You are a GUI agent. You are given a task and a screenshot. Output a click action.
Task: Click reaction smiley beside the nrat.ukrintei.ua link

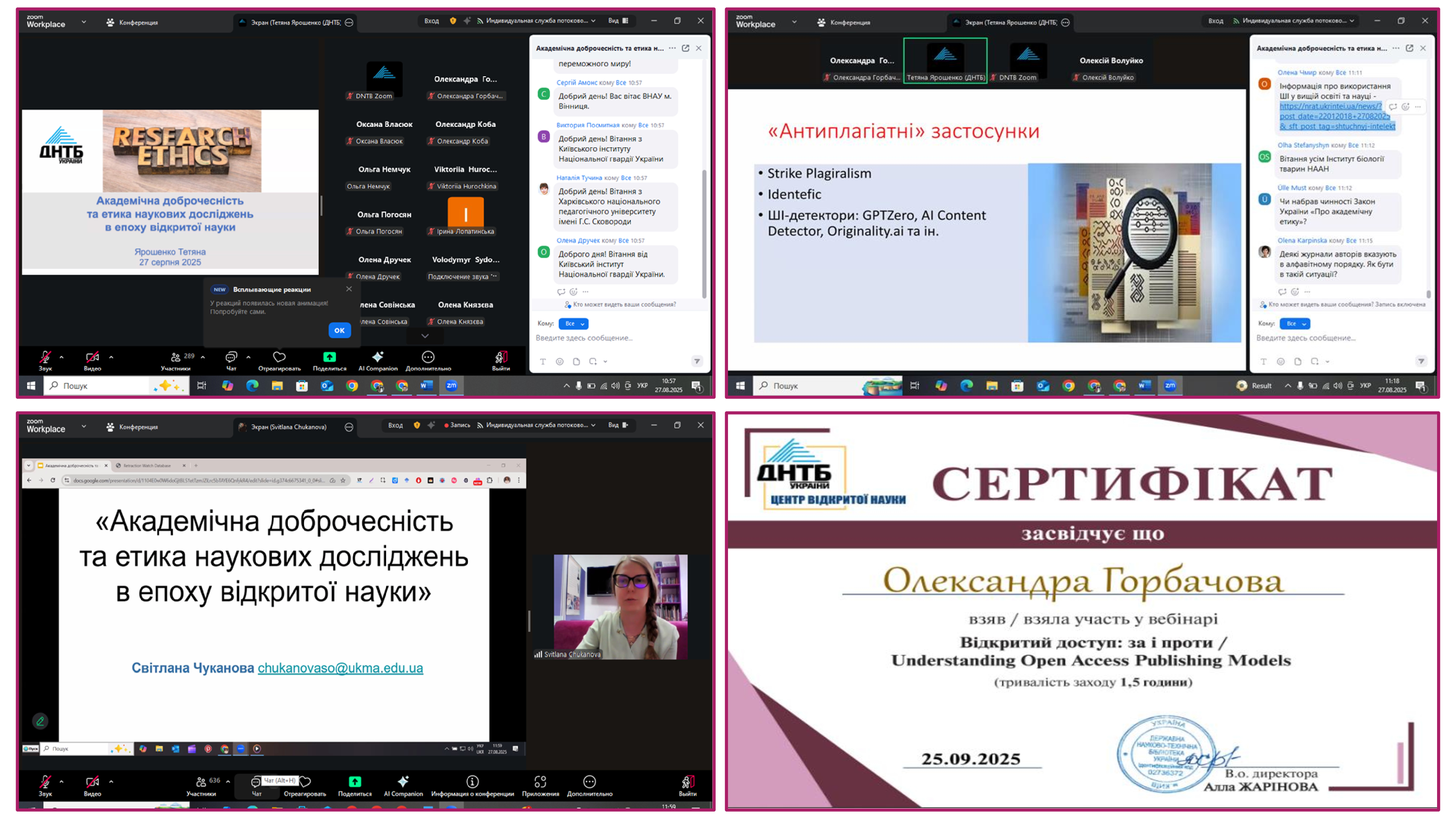click(x=1405, y=106)
